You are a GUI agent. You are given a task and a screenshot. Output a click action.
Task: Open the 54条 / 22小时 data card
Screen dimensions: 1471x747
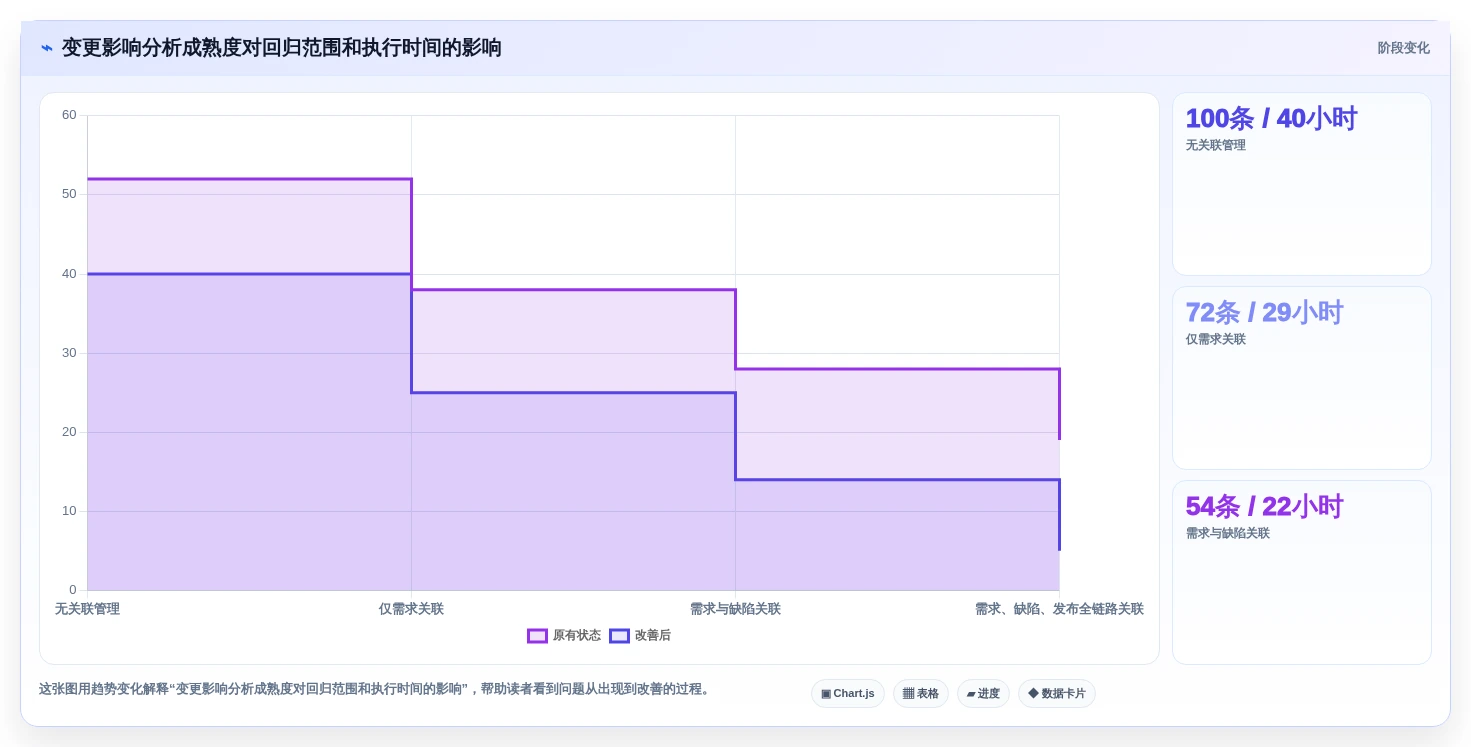[x=1302, y=572]
